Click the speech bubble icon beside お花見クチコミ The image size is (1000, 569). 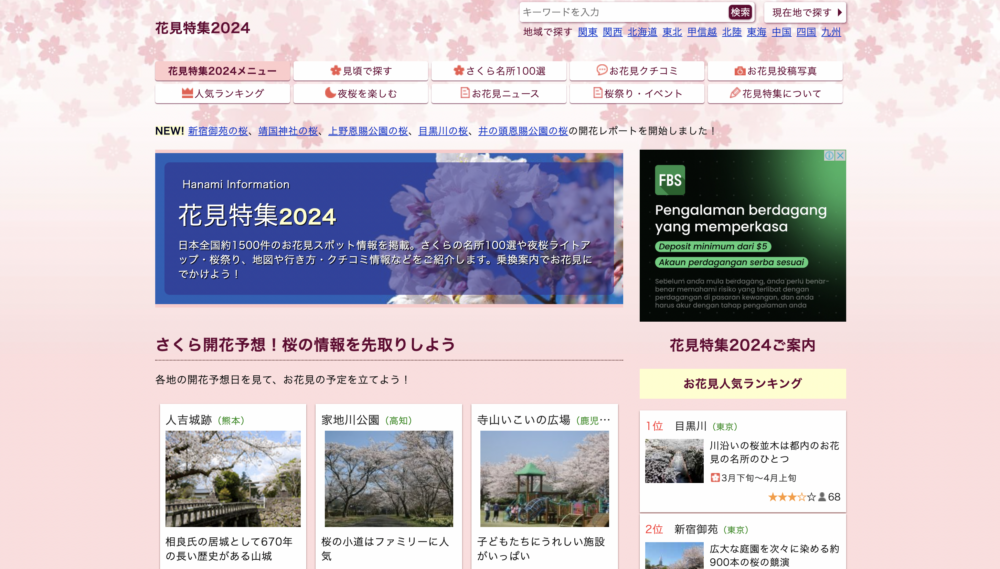(x=601, y=70)
